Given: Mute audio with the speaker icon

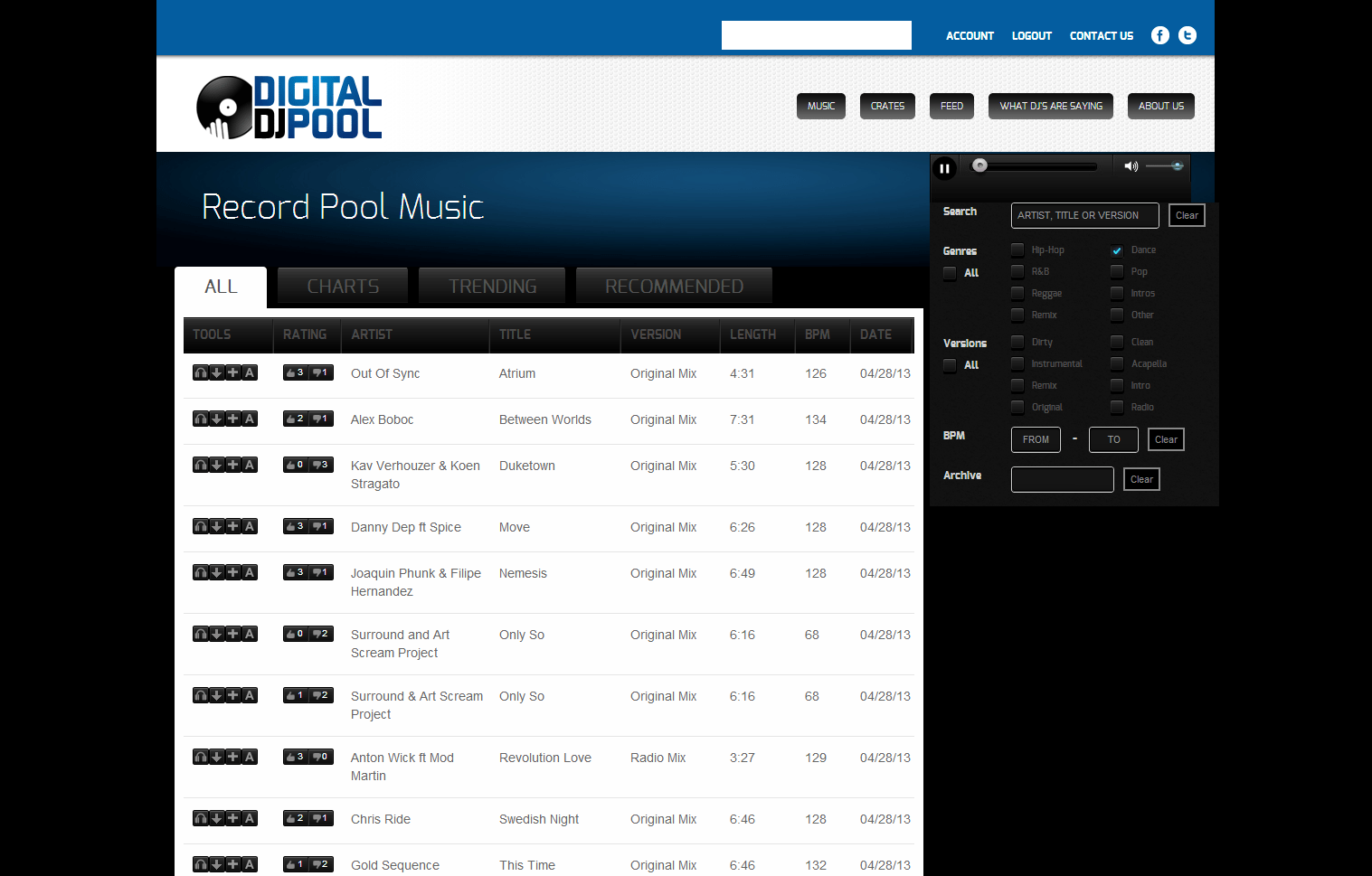Looking at the screenshot, I should click(1131, 165).
